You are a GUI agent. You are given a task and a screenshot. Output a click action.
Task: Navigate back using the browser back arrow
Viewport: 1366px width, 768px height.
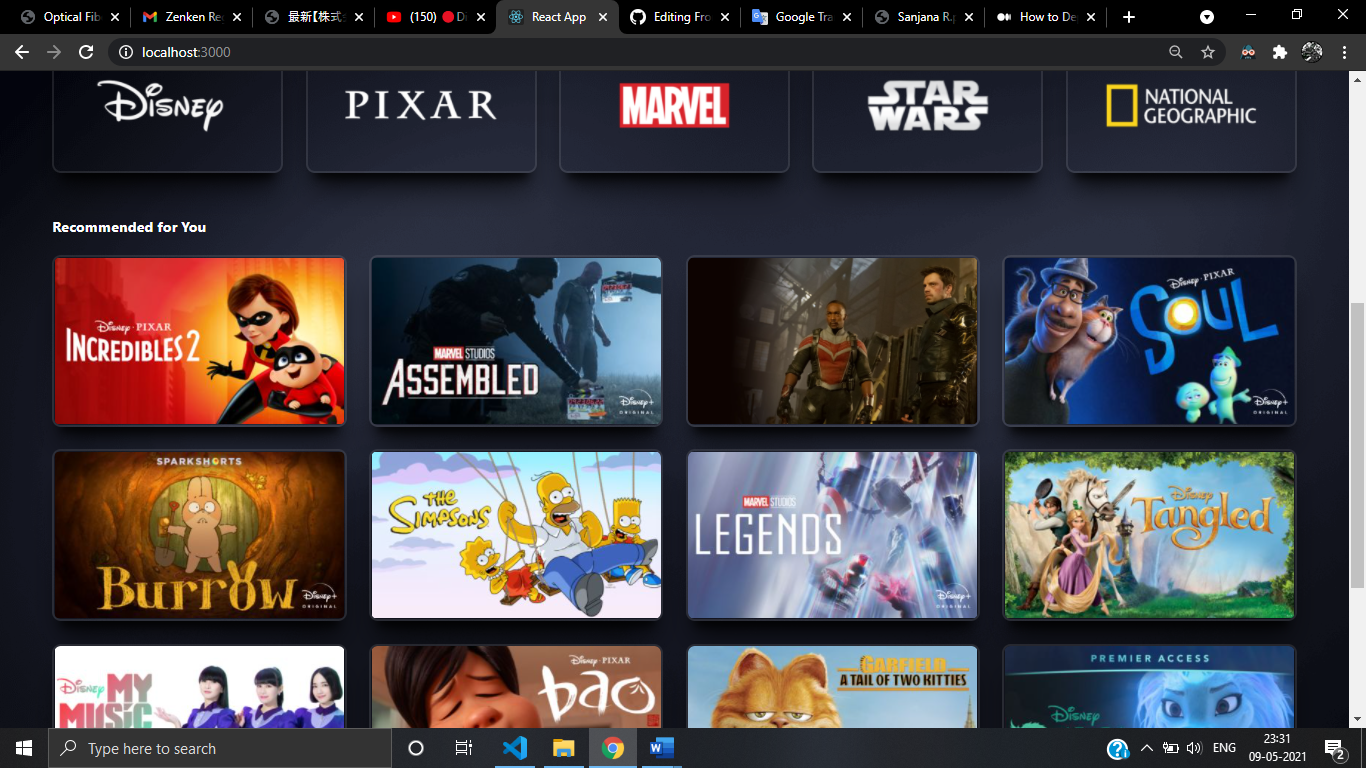(21, 53)
